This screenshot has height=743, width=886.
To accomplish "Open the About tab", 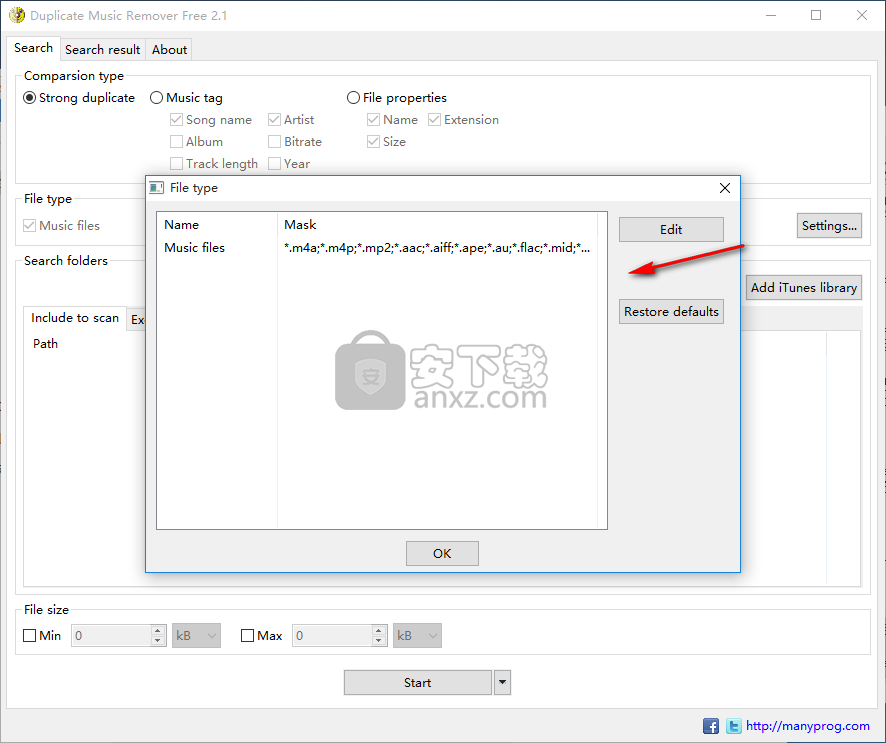I will click(169, 50).
